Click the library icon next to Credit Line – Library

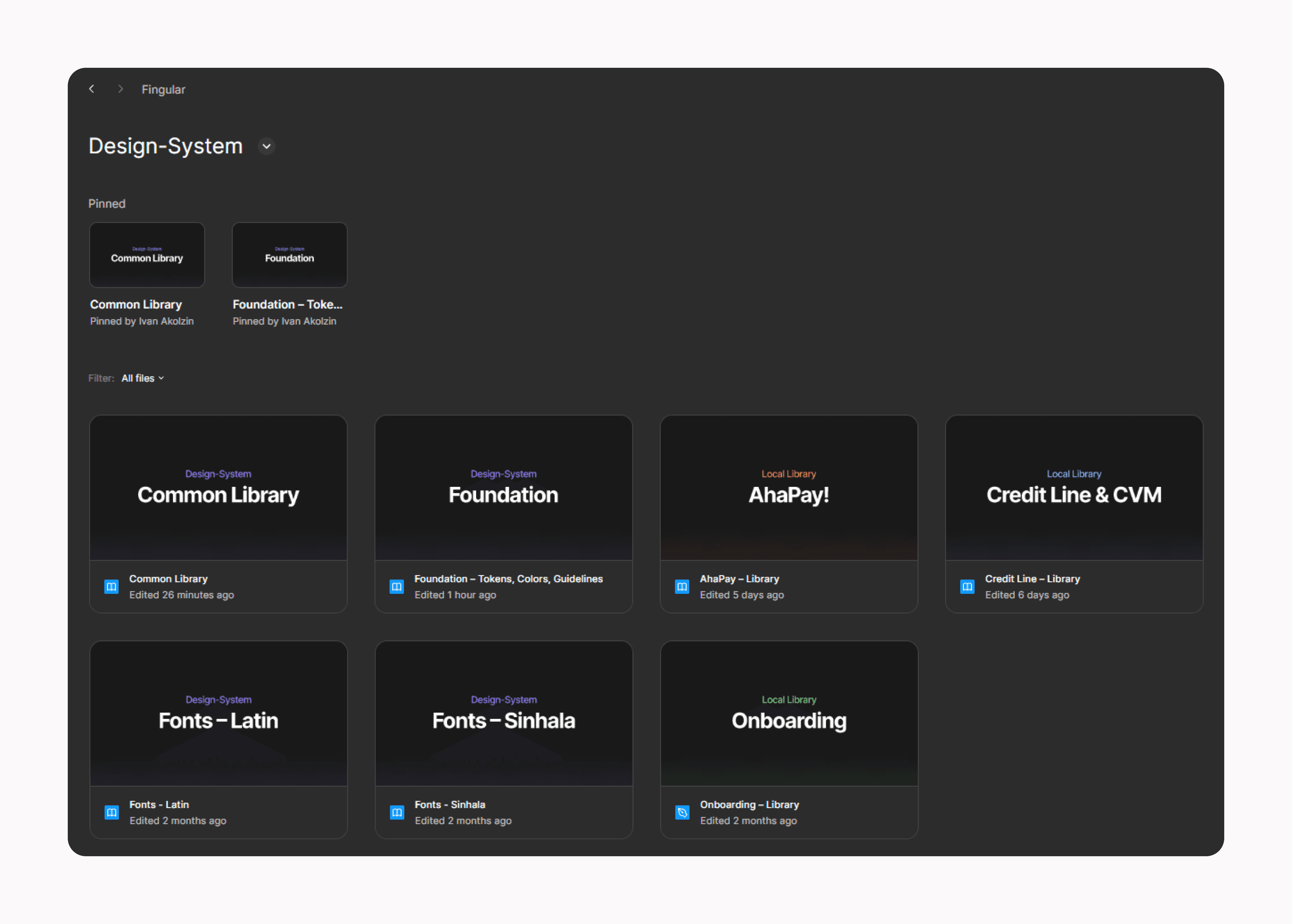(x=967, y=587)
